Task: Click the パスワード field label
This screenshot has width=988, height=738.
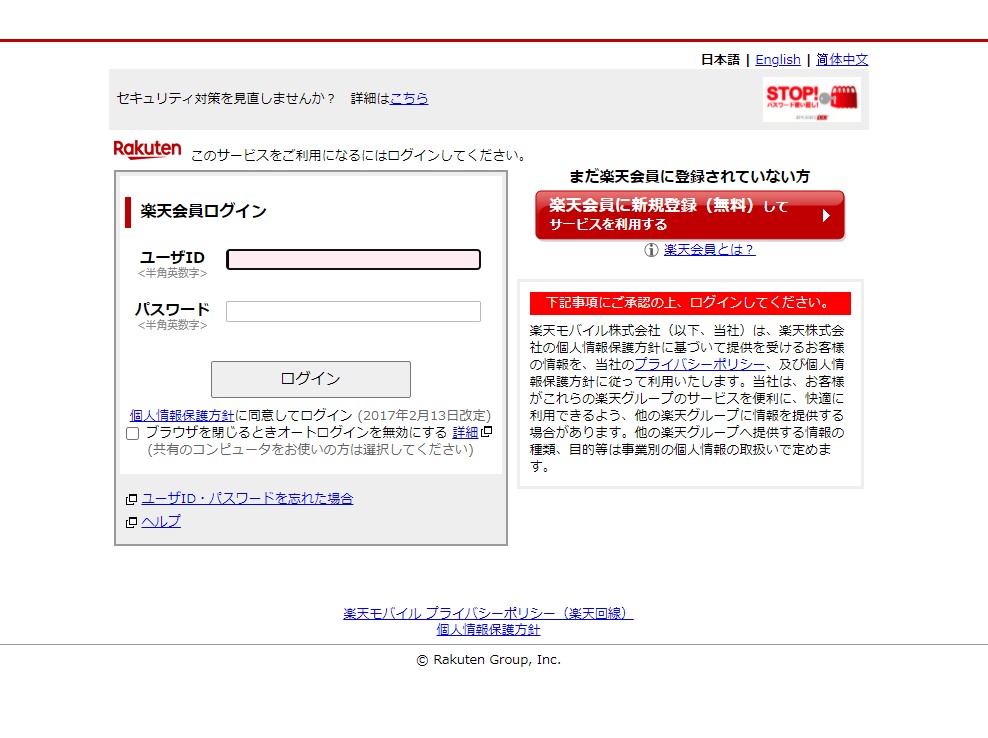Action: click(172, 309)
